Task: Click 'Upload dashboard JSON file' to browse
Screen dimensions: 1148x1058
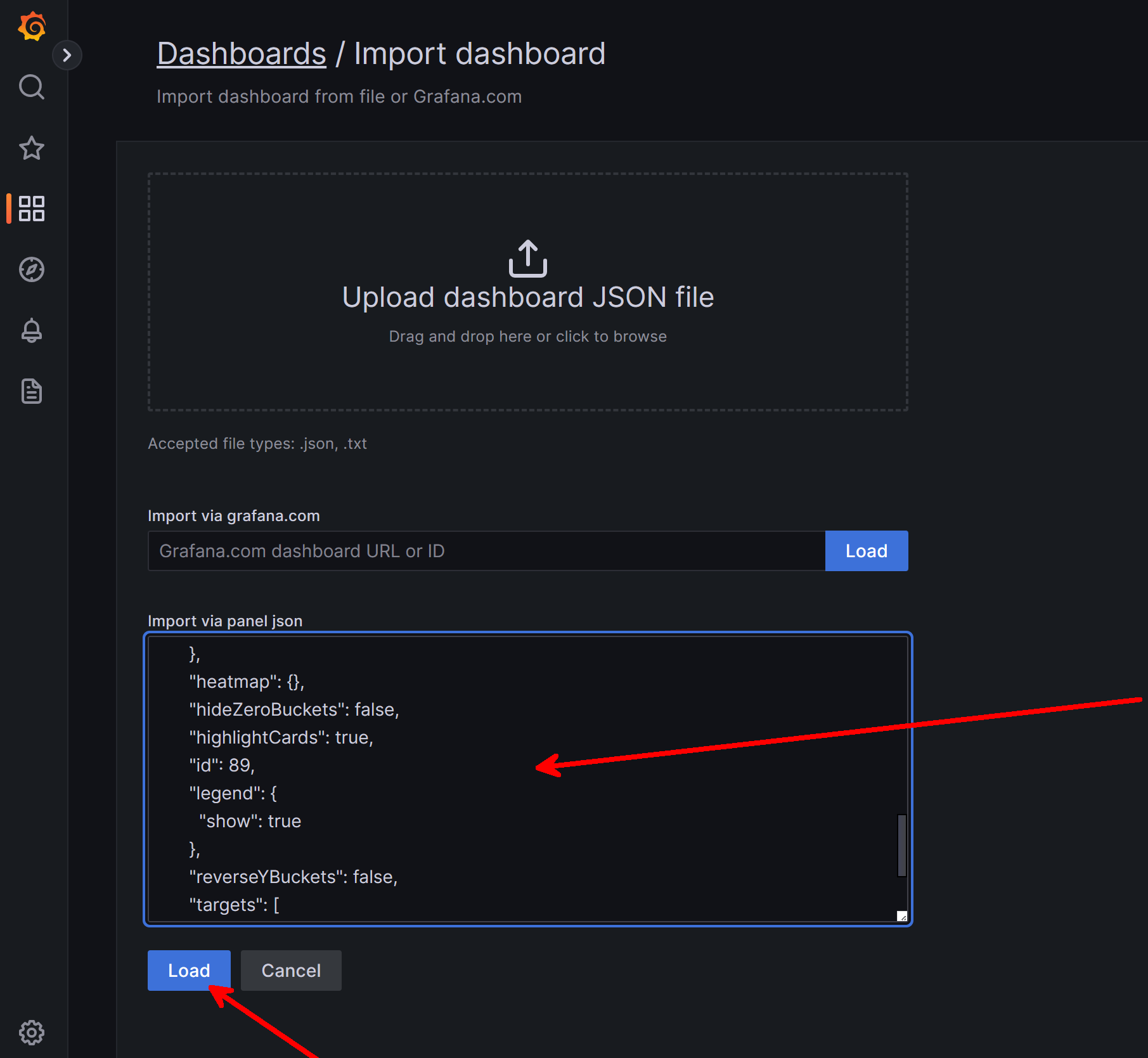Action: pos(528,297)
